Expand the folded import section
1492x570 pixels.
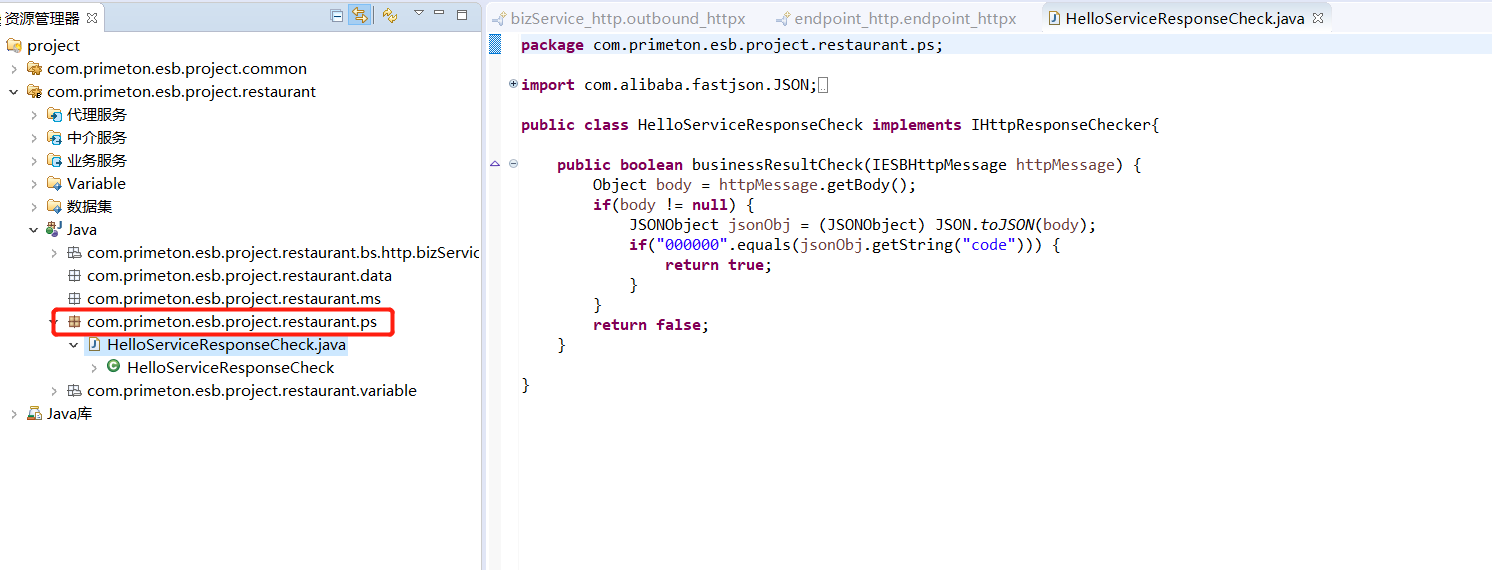[x=513, y=84]
